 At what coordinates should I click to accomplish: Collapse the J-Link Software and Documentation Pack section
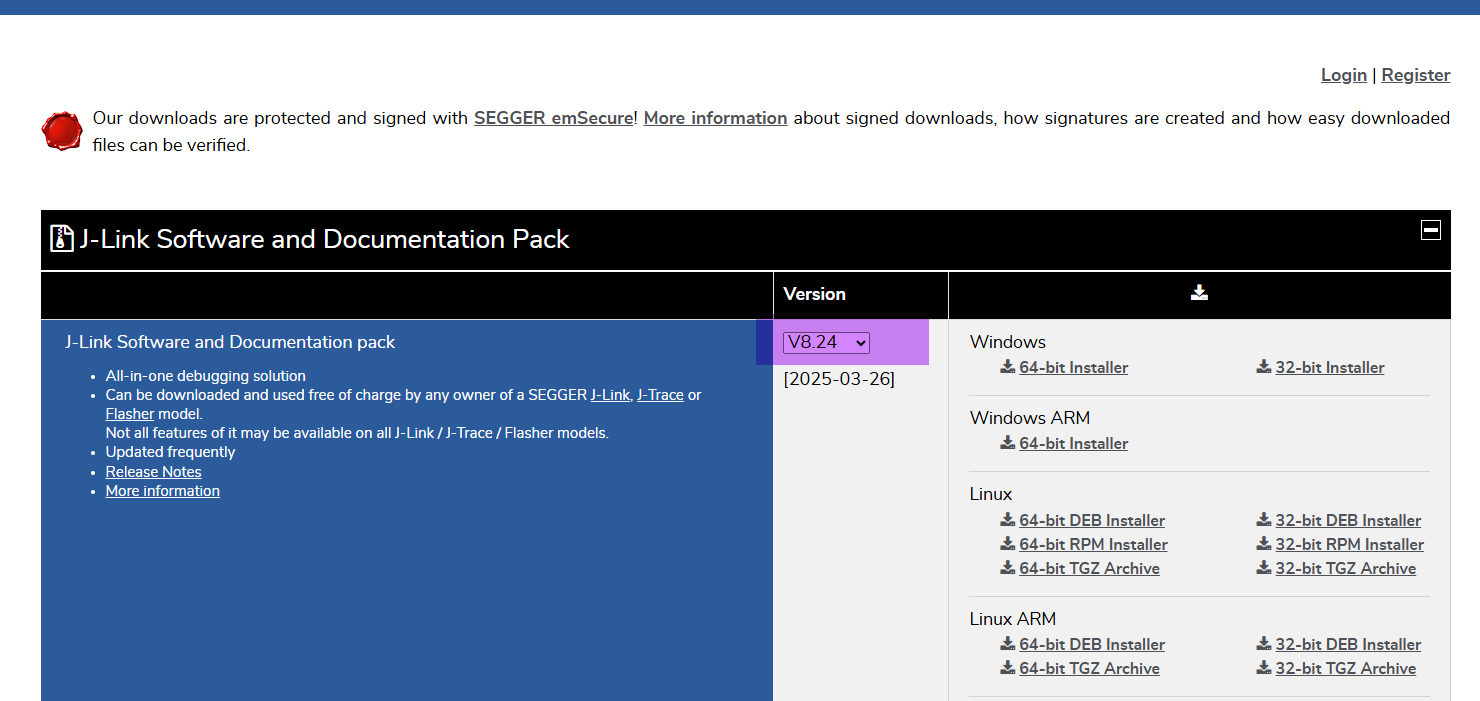(x=1430, y=229)
